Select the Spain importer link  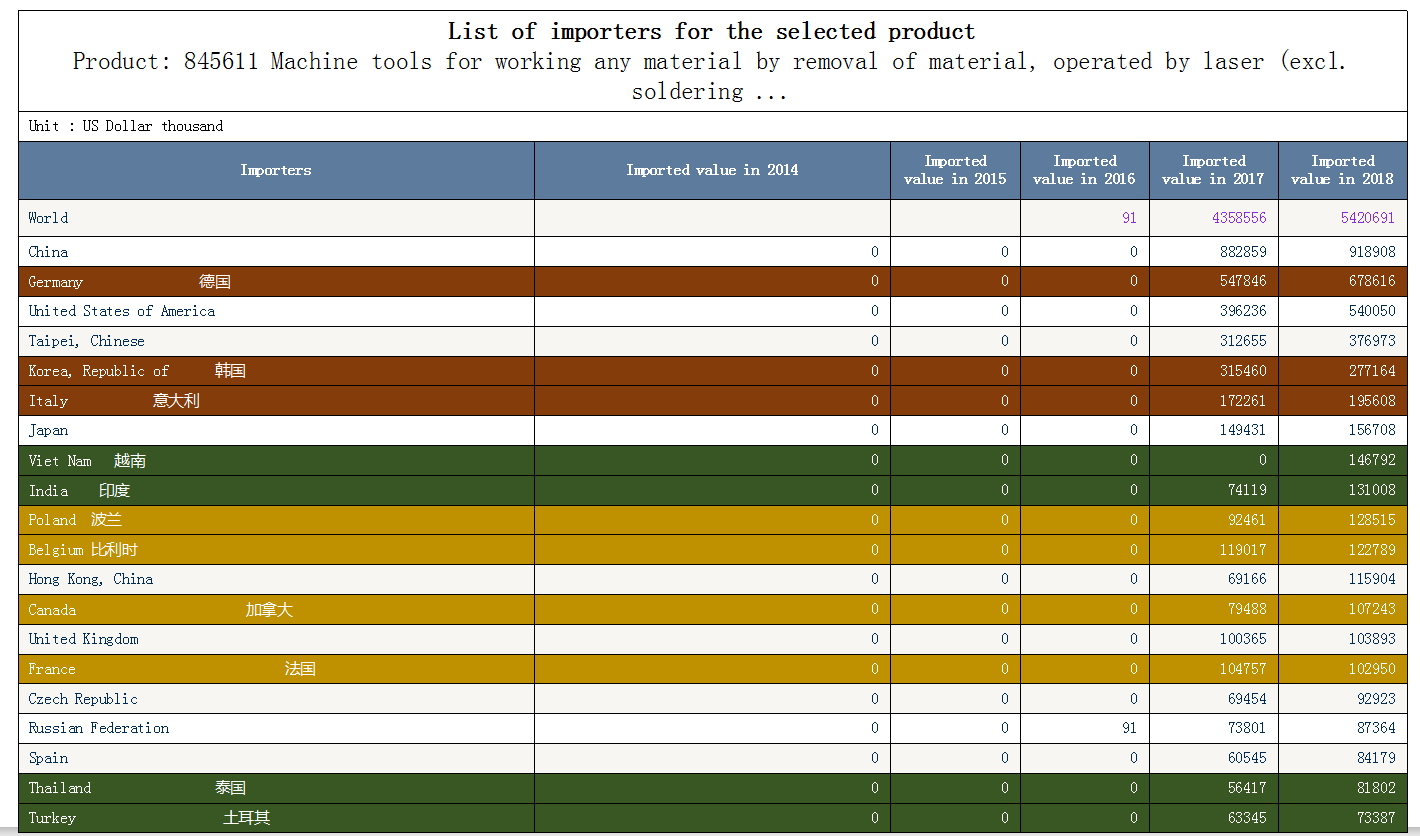click(48, 758)
